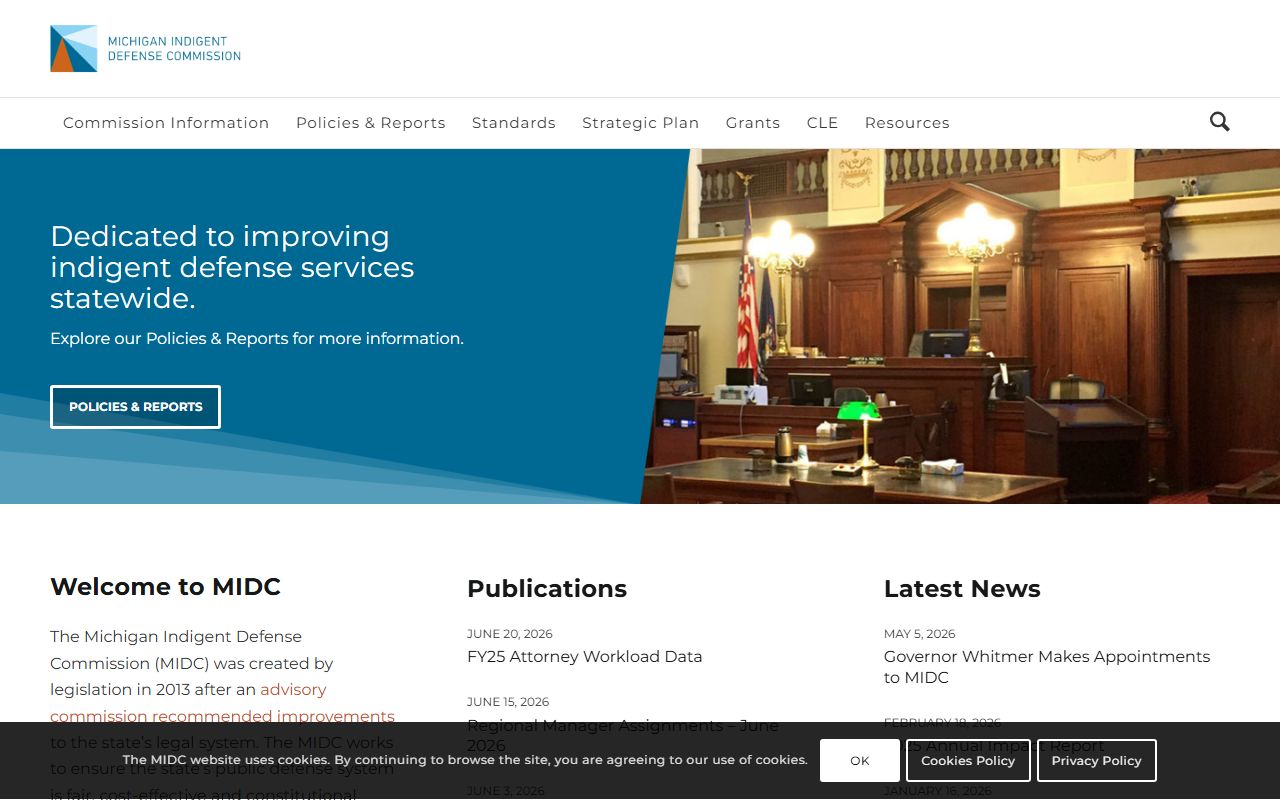
Task: Select CLE in the navigation bar
Action: click(x=823, y=123)
